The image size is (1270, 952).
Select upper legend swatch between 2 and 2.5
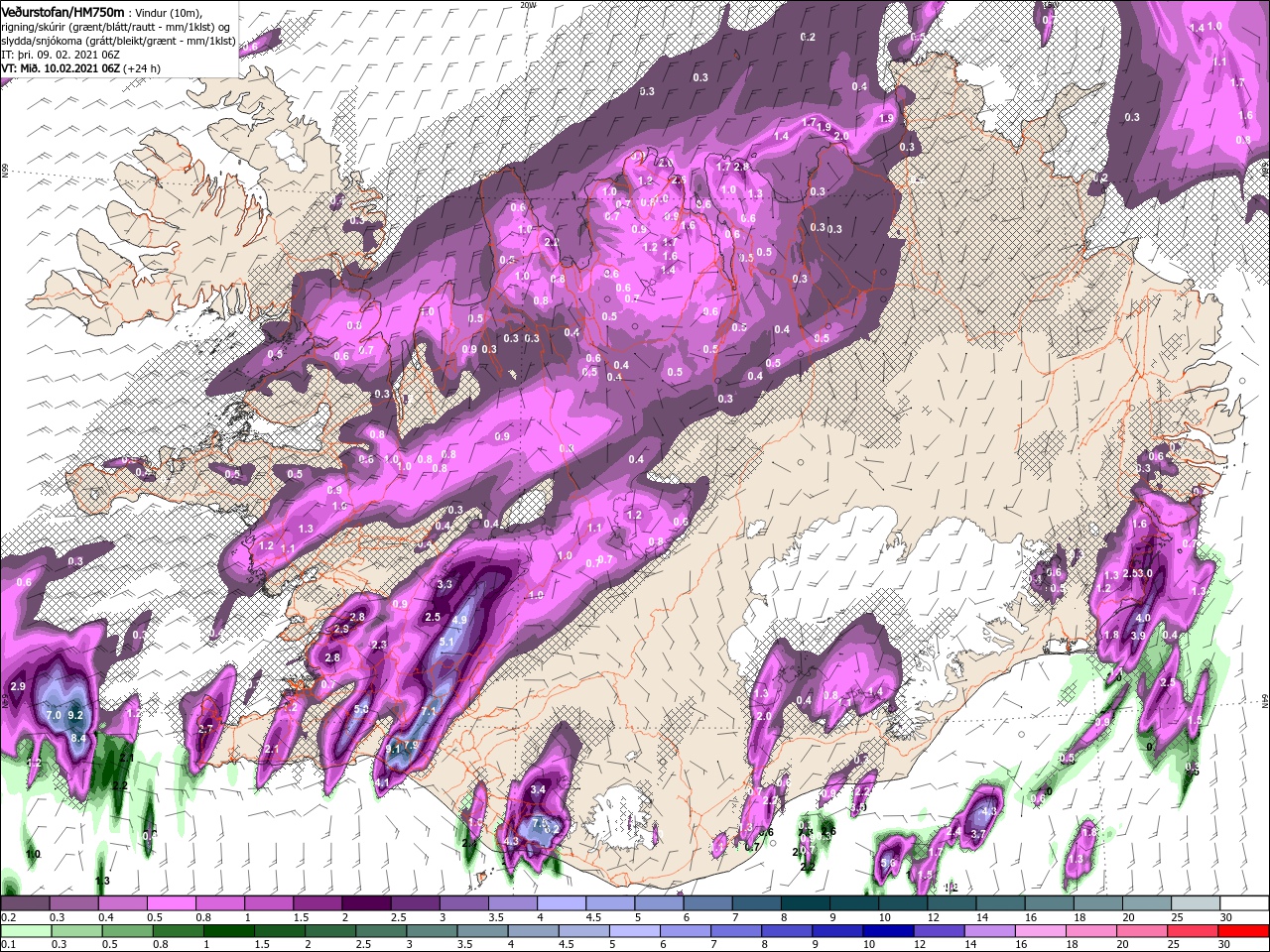point(365,903)
